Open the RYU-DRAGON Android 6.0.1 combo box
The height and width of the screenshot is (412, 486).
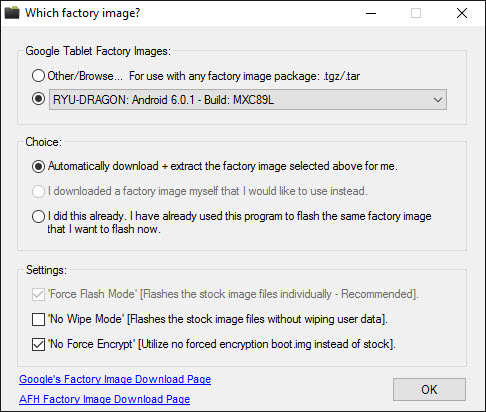point(248,99)
